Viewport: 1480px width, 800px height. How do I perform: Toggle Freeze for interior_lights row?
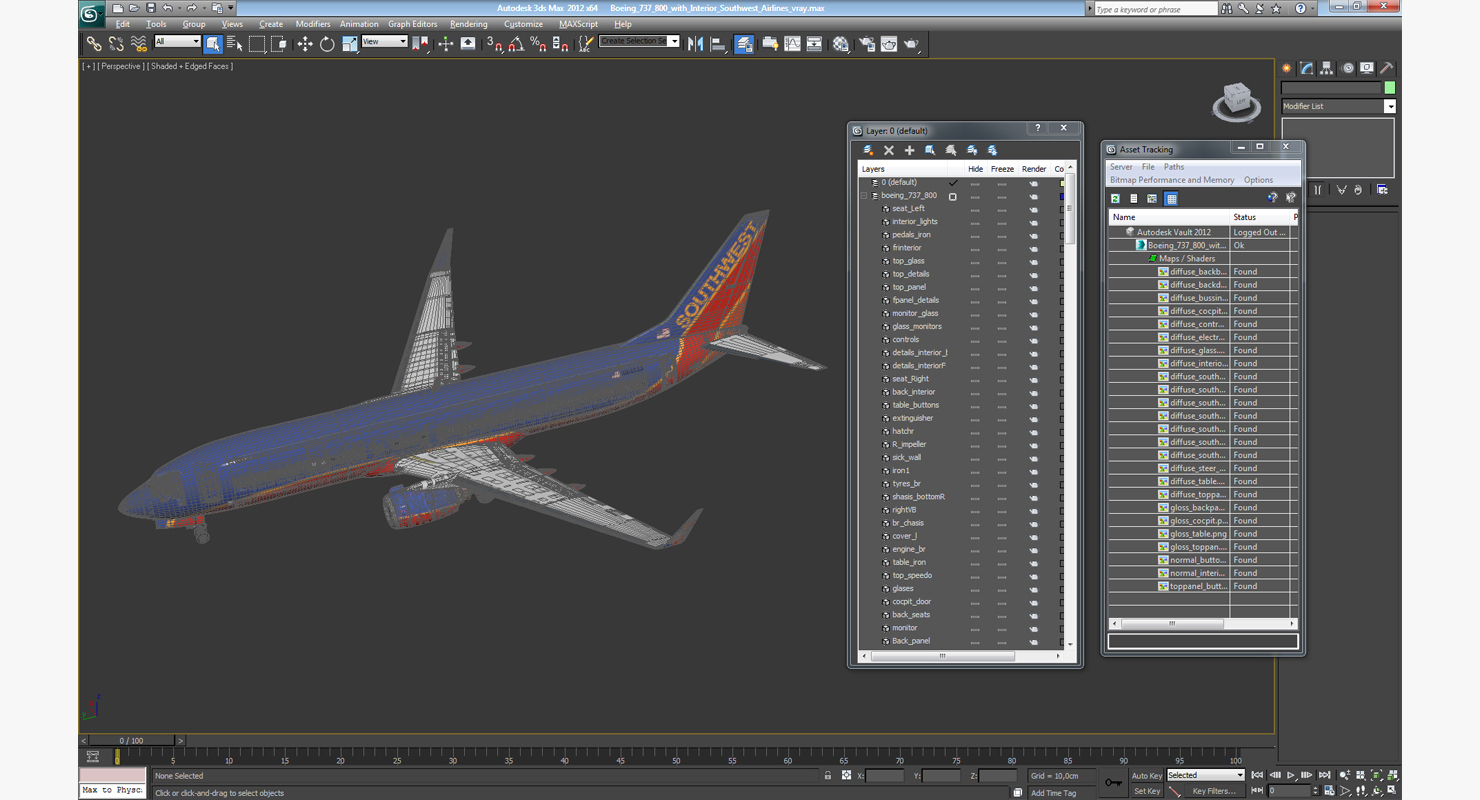(1001, 222)
